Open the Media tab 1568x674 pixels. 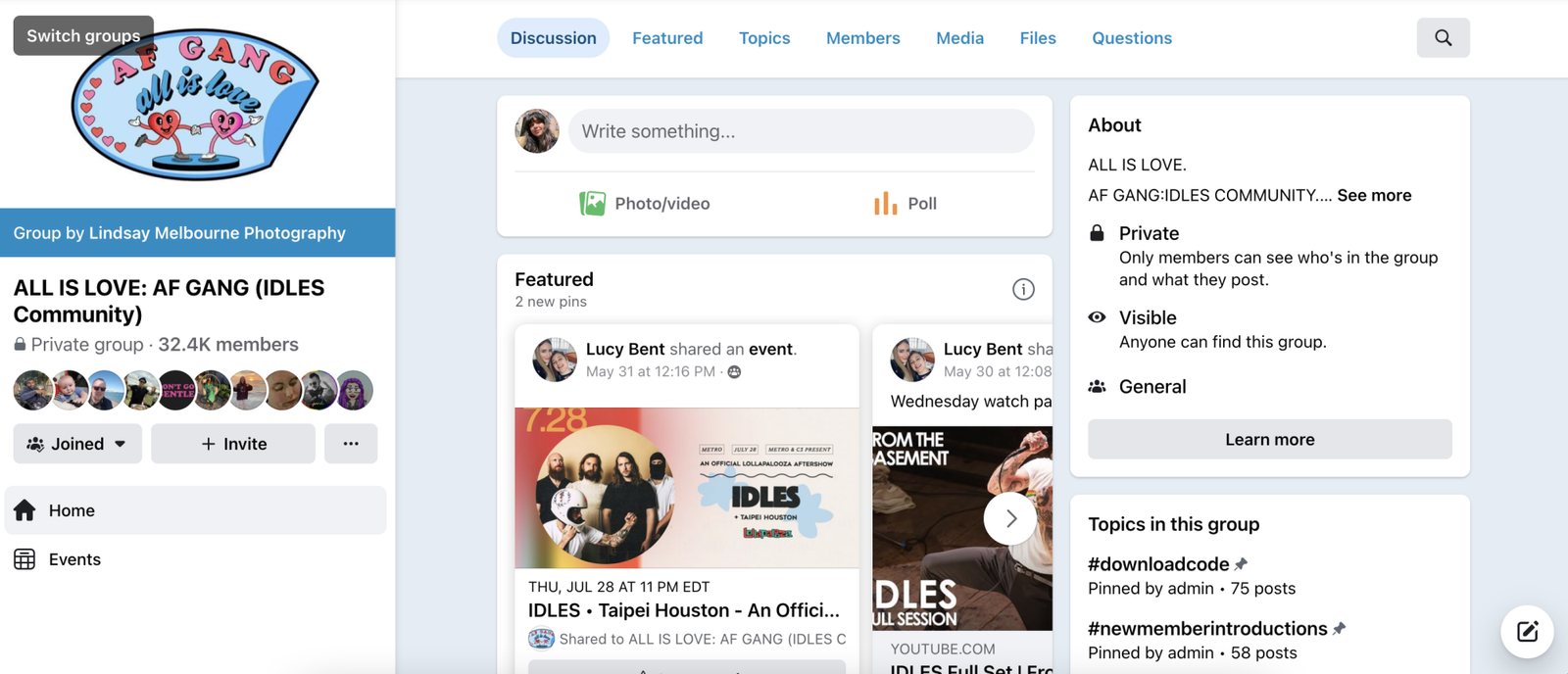959,38
